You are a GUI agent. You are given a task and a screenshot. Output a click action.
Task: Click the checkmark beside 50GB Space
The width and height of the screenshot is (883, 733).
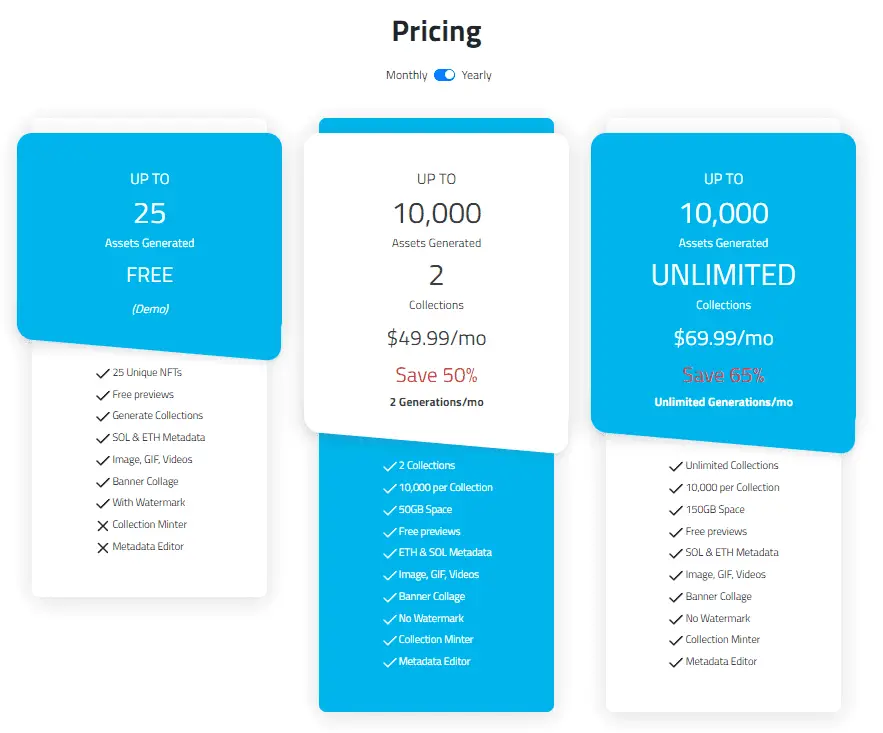pos(389,510)
